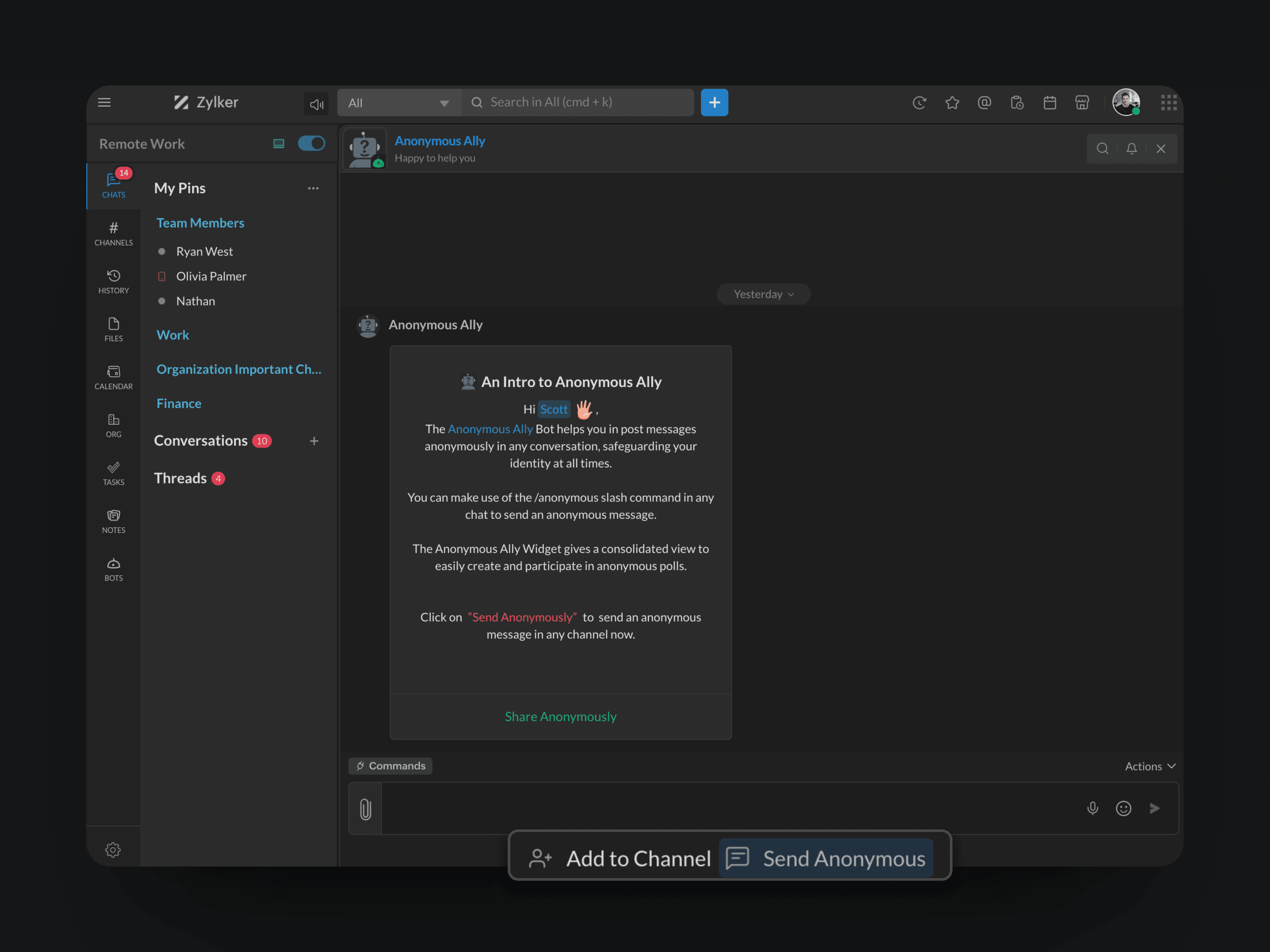This screenshot has width=1270, height=952.
Task: Open settings gear at bottom of sidebar
Action: point(113,850)
